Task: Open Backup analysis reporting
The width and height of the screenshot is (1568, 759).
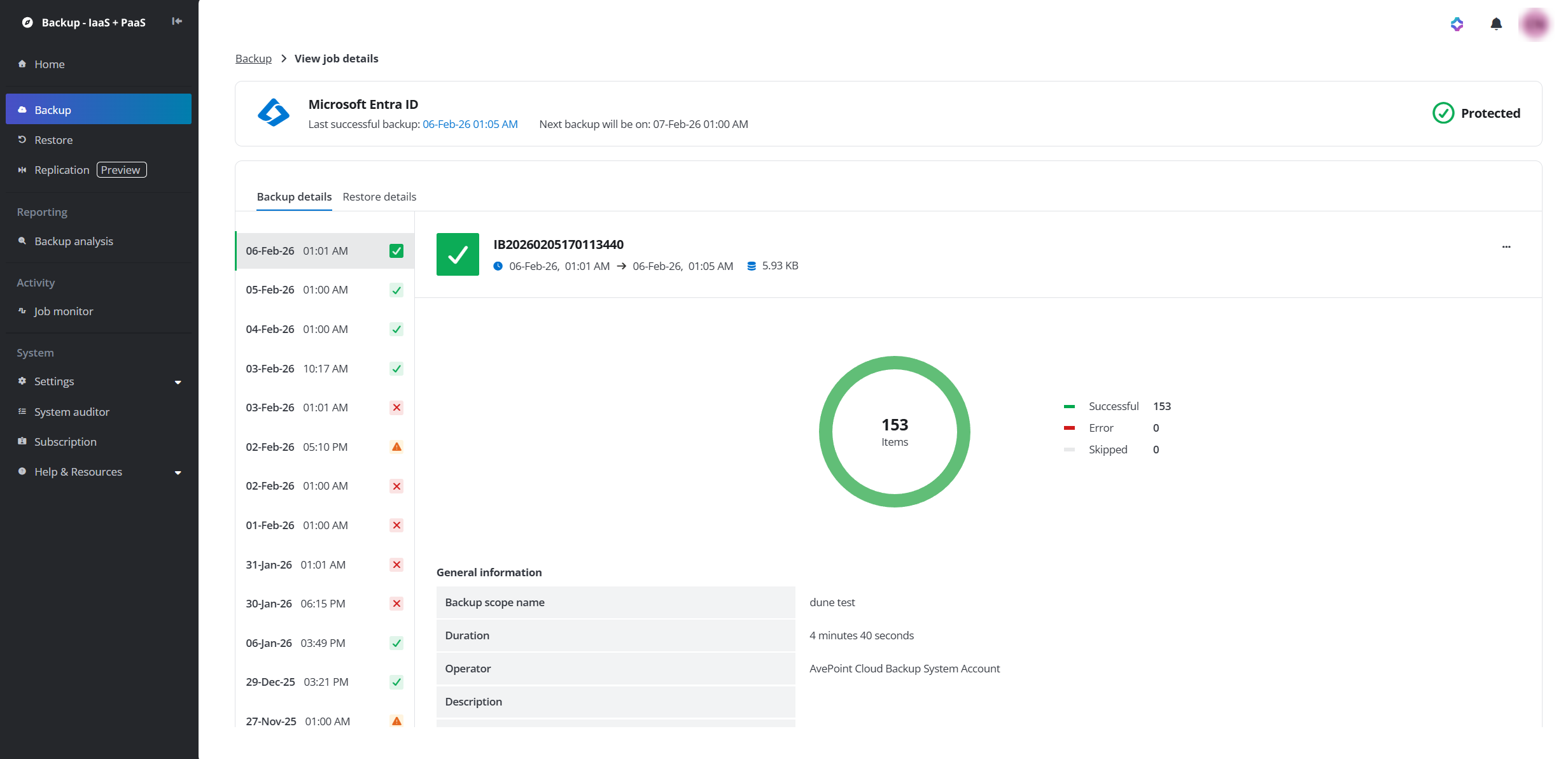Action: point(73,241)
